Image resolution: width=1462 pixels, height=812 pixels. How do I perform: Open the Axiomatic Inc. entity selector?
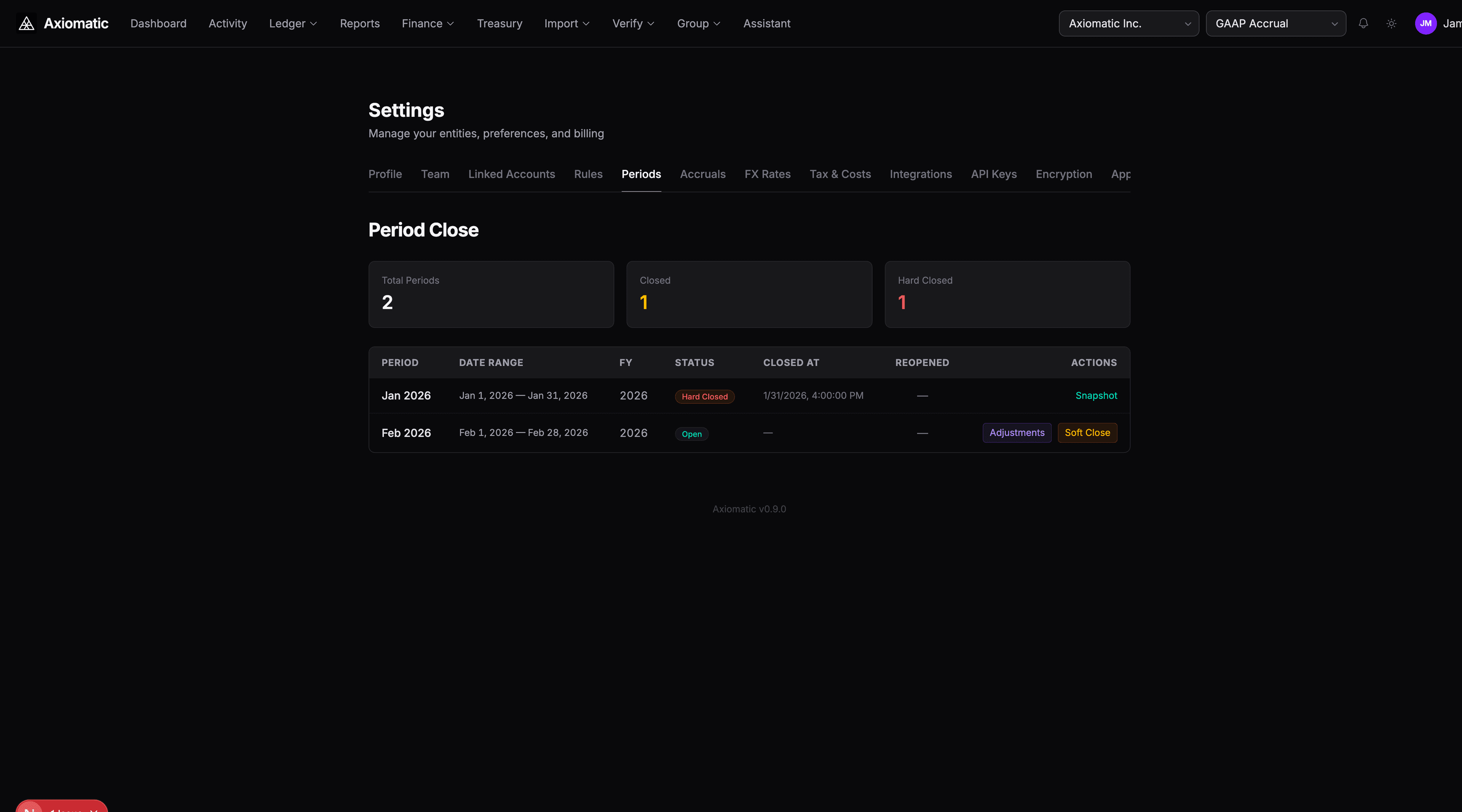[1128, 23]
